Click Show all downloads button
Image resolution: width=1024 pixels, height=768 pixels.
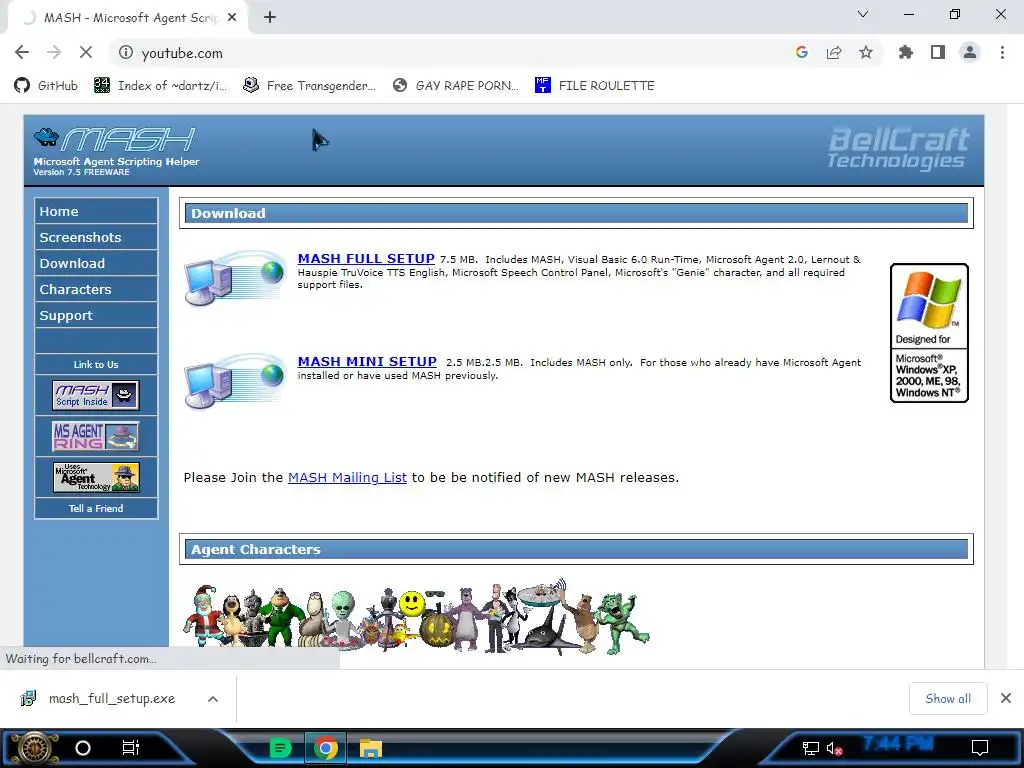pos(948,699)
